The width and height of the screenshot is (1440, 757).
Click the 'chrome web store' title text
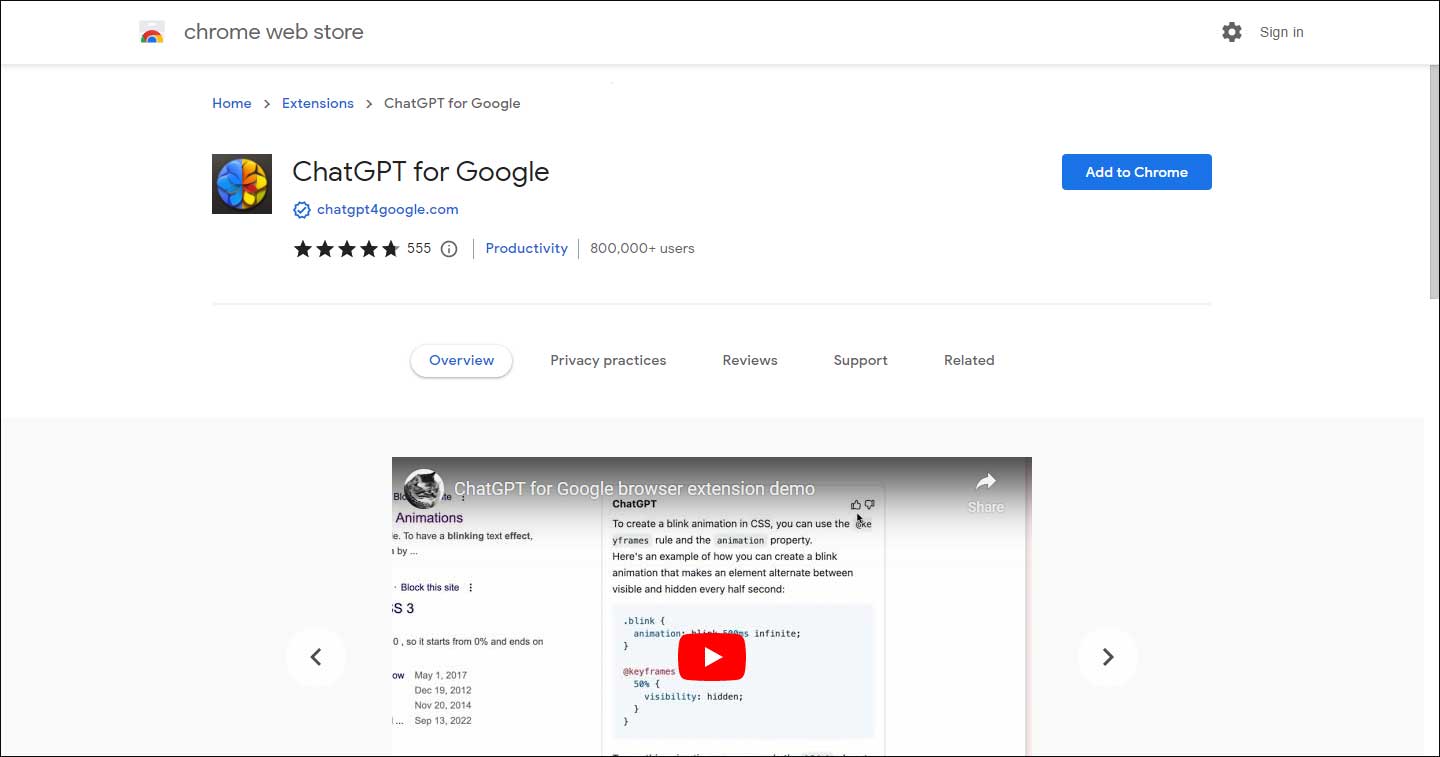[274, 32]
